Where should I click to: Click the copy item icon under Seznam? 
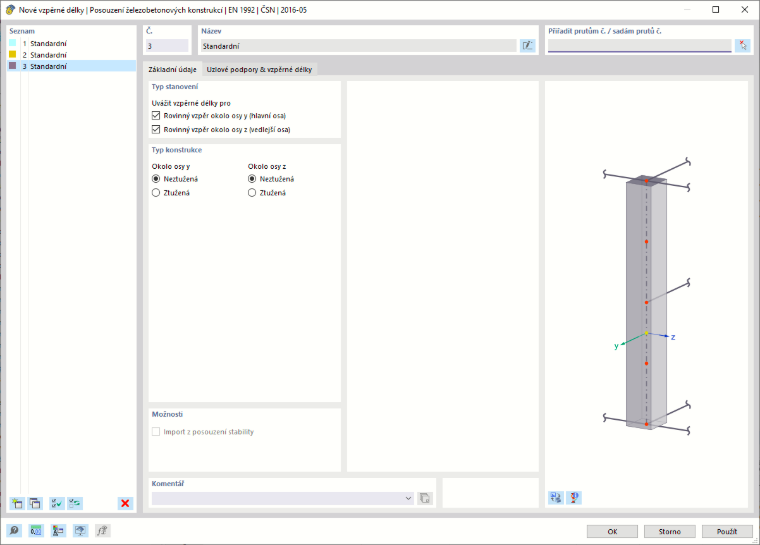[x=35, y=503]
